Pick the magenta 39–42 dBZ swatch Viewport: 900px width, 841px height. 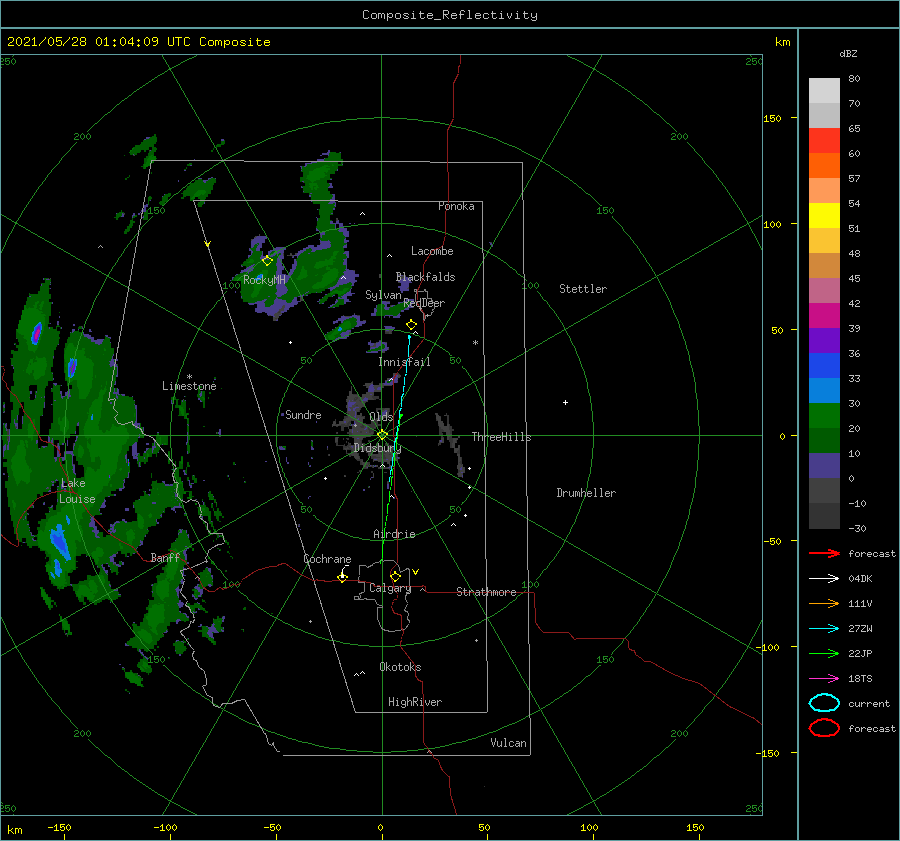[824, 316]
